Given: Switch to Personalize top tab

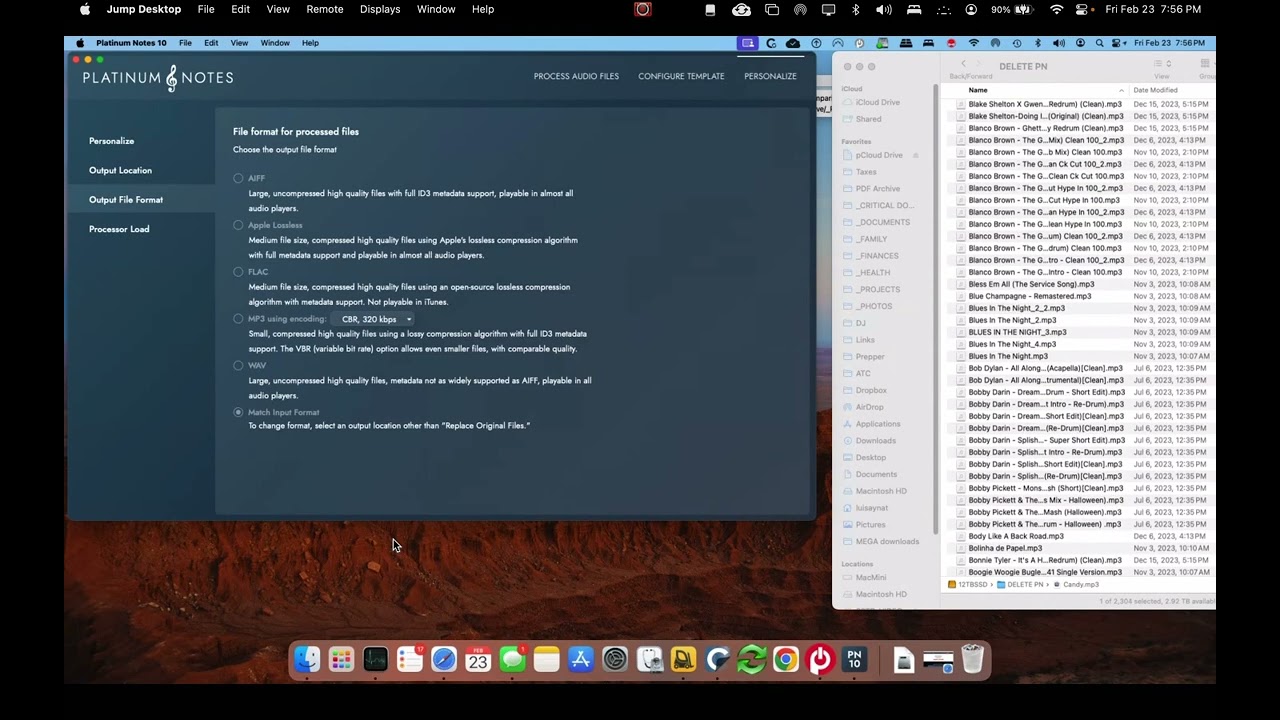Looking at the screenshot, I should click(770, 76).
